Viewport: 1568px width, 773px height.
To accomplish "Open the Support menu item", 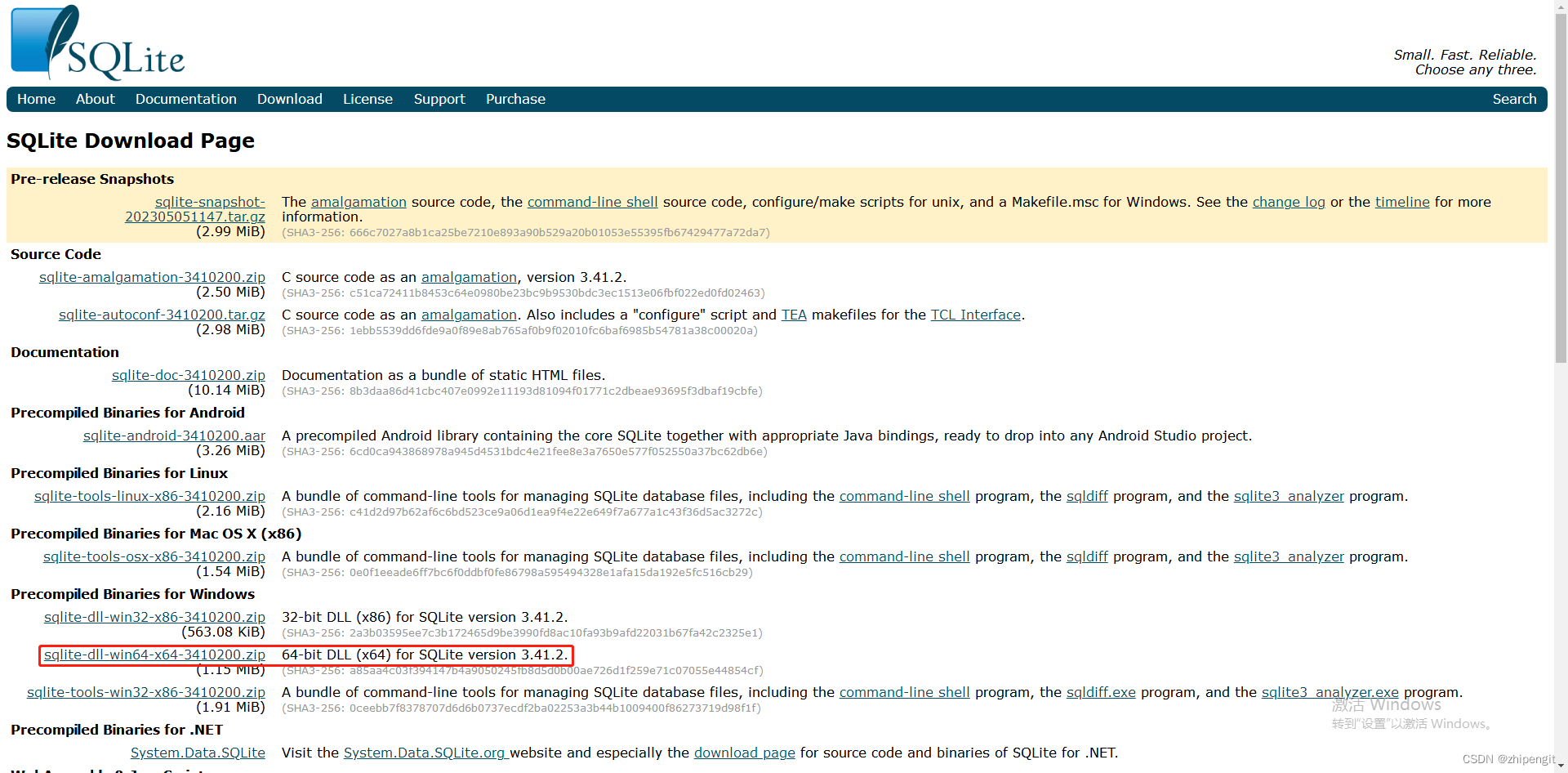I will click(439, 99).
